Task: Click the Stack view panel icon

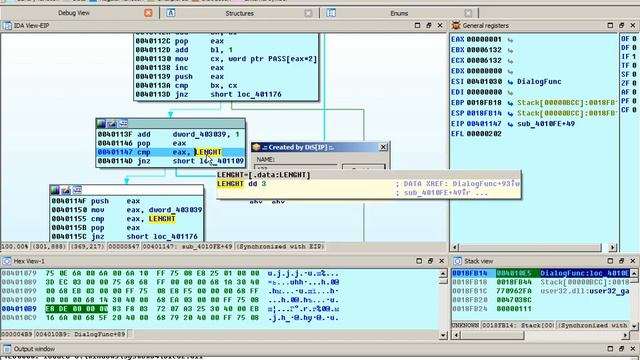Action: tap(458, 261)
